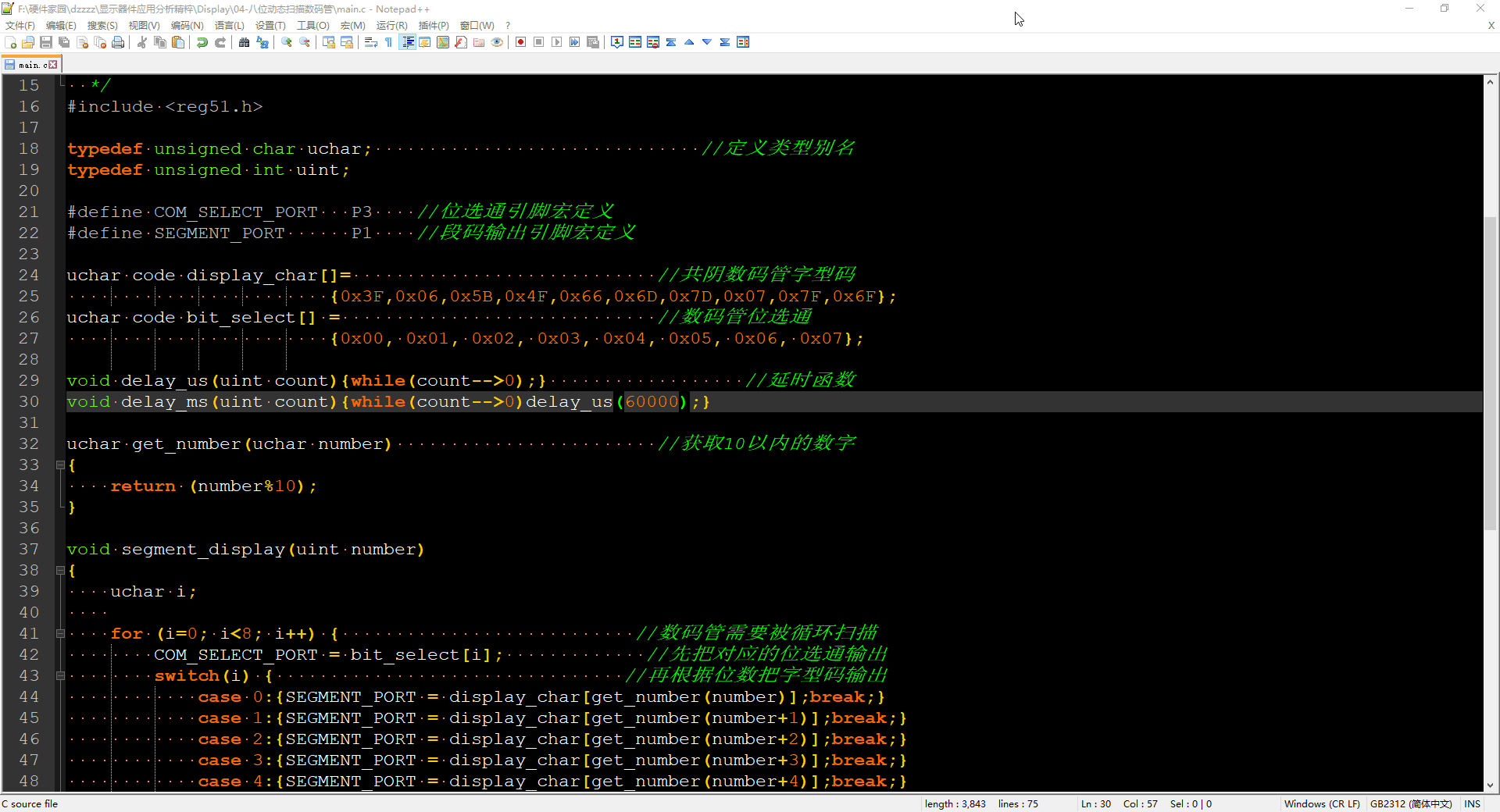Collapse the for loop fold at line 41
Screen dimensions: 1500x812
(60, 634)
